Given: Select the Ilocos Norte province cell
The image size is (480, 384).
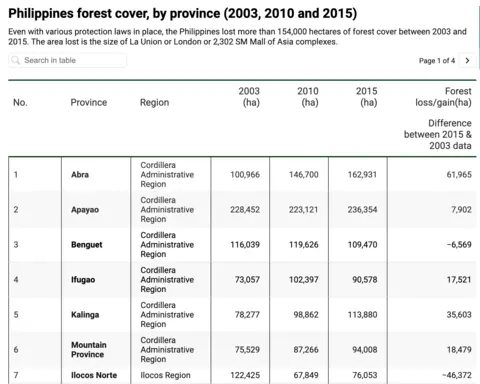Looking at the screenshot, I should click(94, 375).
